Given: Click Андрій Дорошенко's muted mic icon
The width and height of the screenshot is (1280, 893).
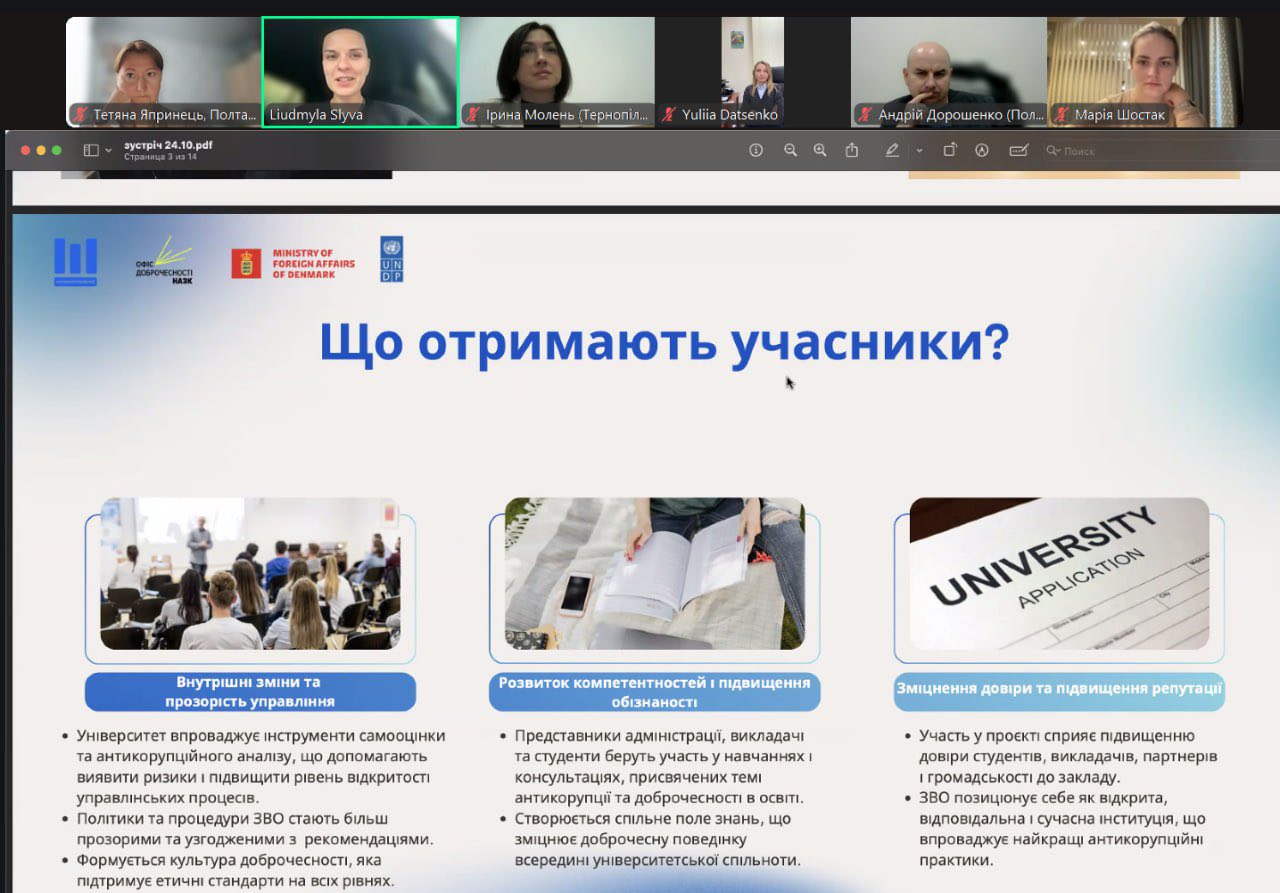Looking at the screenshot, I should coord(866,115).
